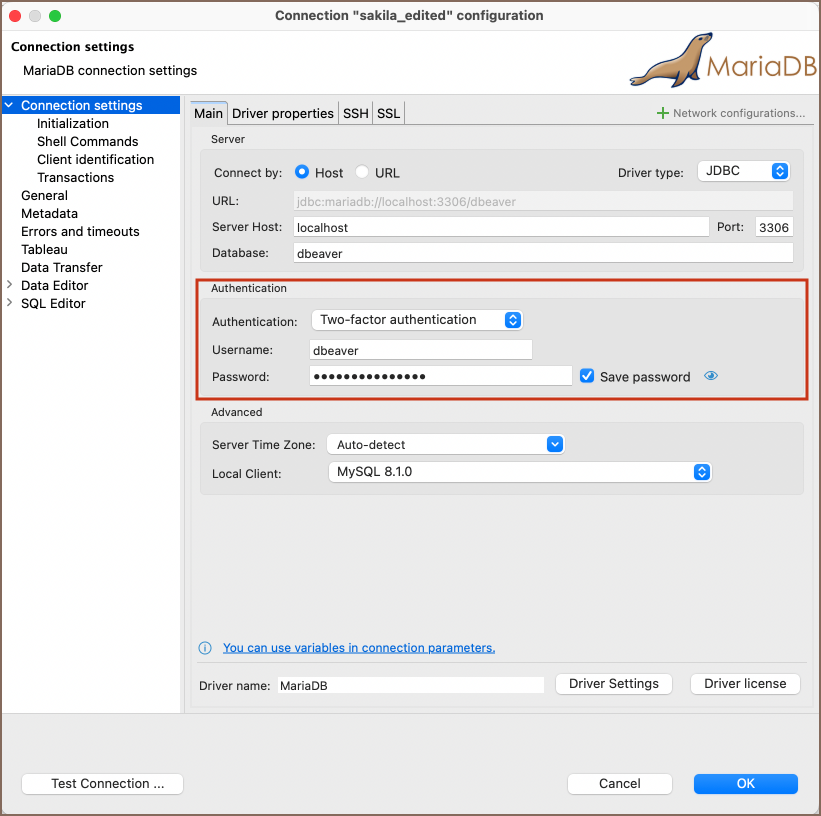The height and width of the screenshot is (816, 821).
Task: Open the Server Time Zone dropdown
Action: click(x=445, y=444)
